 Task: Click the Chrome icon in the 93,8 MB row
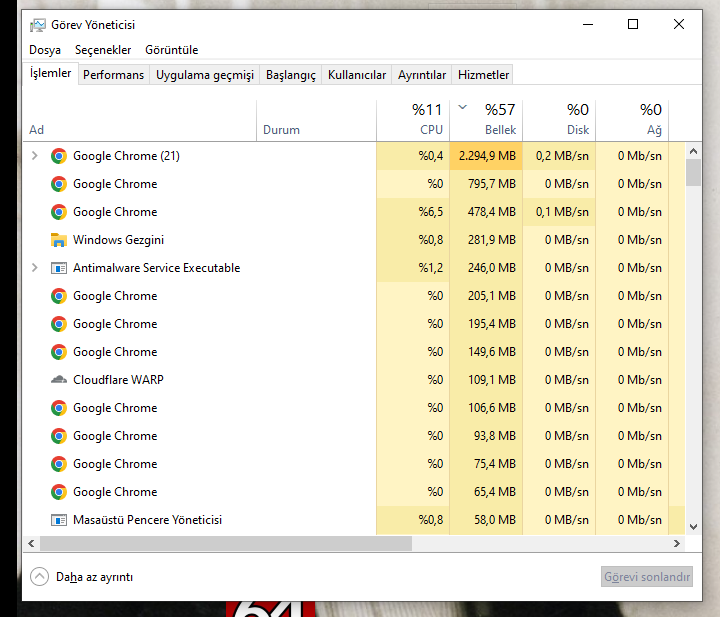tap(59, 436)
